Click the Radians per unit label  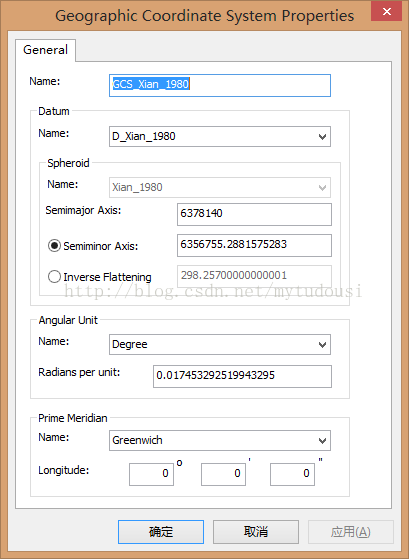coord(79,372)
